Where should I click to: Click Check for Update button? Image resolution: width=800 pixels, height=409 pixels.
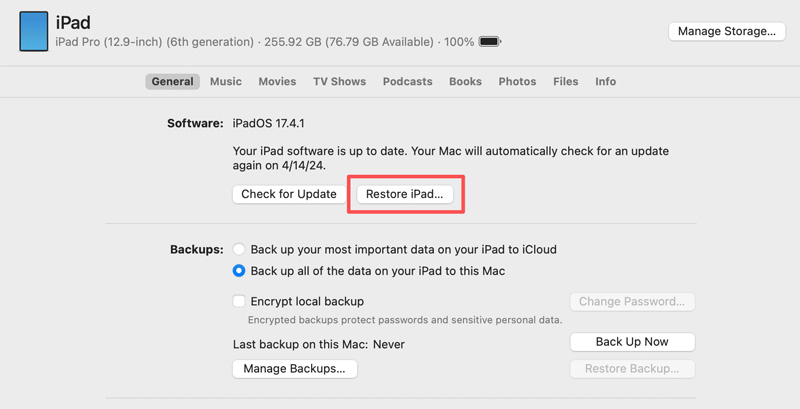(289, 194)
